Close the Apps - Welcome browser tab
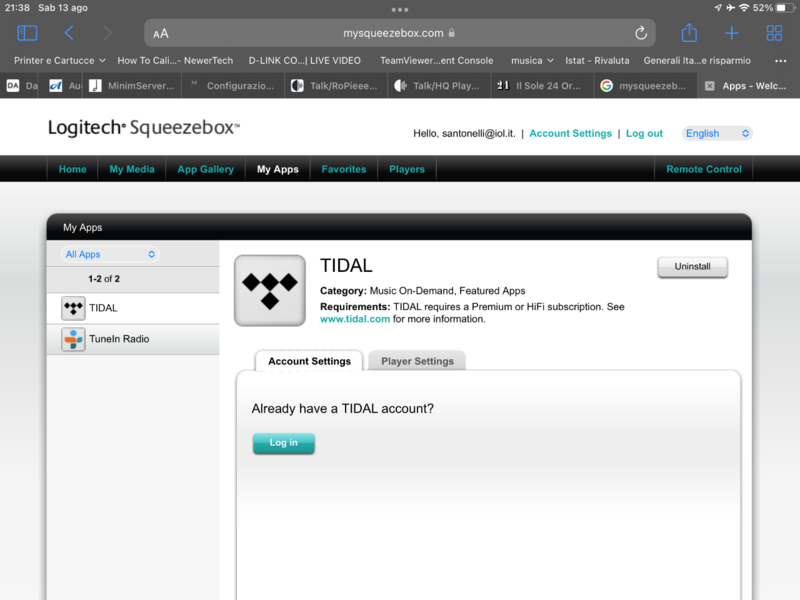The width and height of the screenshot is (800, 600). 709,86
